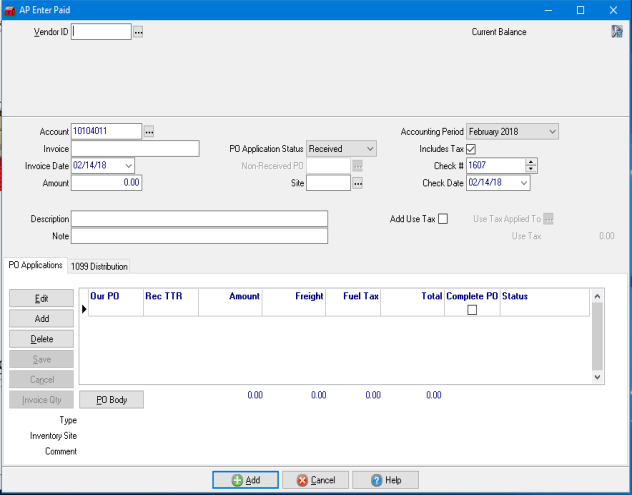Click the AP Enter Paid title bar icon
Screen dimensions: 632x495
[9, 9]
